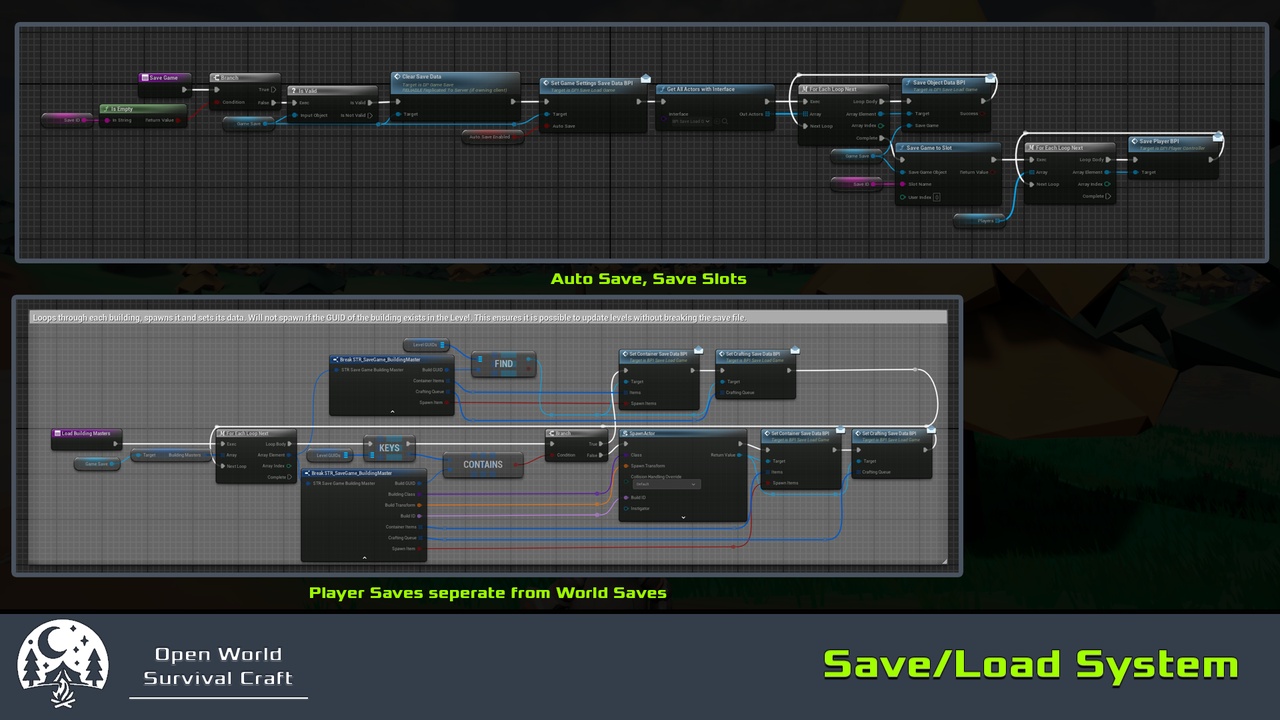The image size is (1280, 720).
Task: Click the Clear Save Data function icon
Action: point(397,76)
